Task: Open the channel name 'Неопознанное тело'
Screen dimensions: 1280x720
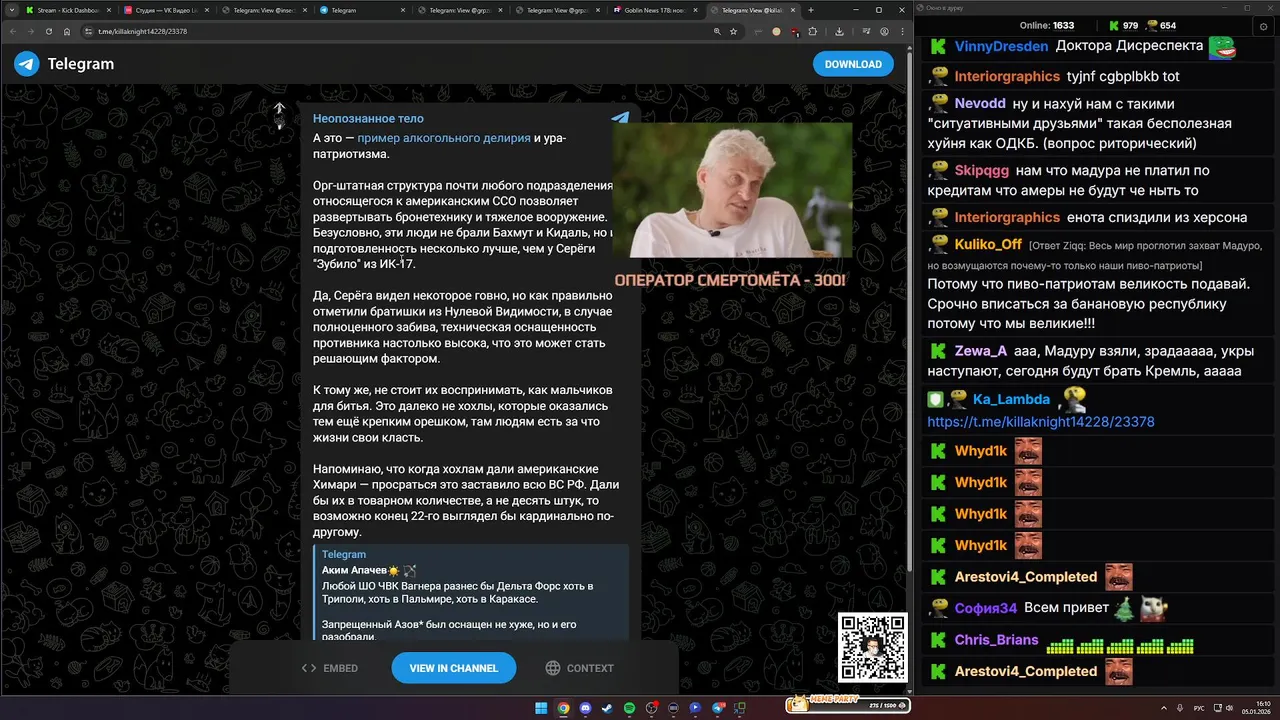Action: 368,118
